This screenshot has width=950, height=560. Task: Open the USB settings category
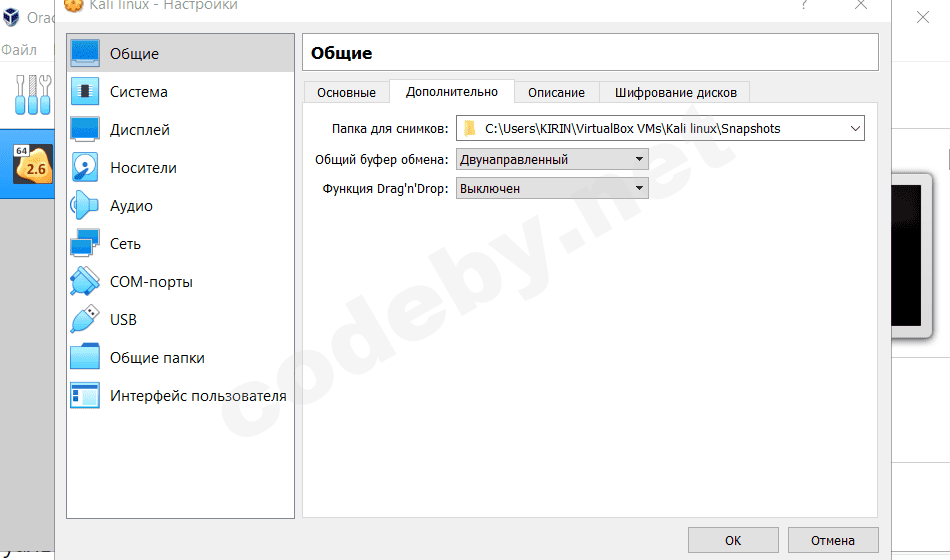[x=181, y=319]
